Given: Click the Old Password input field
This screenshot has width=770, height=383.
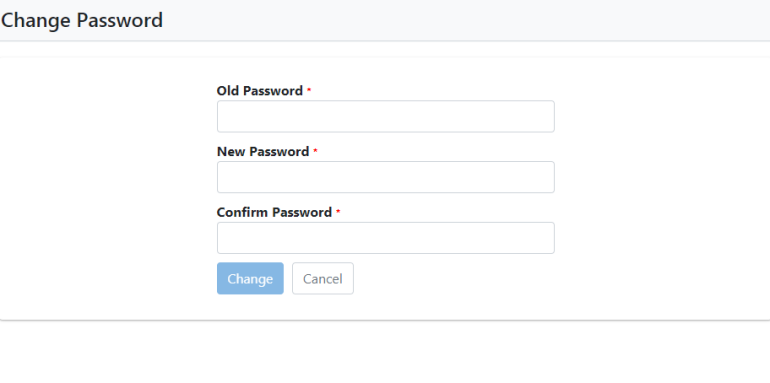Looking at the screenshot, I should 385,116.
